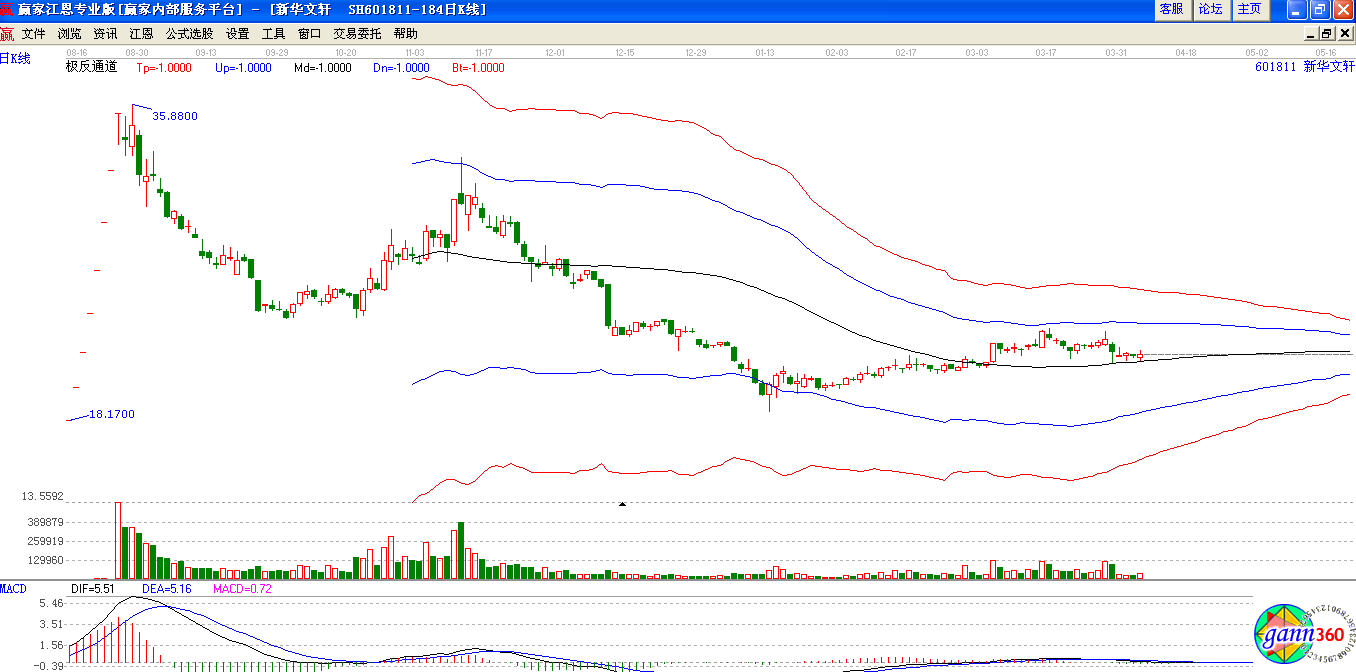Click the 389879 volume axis label

46,522
